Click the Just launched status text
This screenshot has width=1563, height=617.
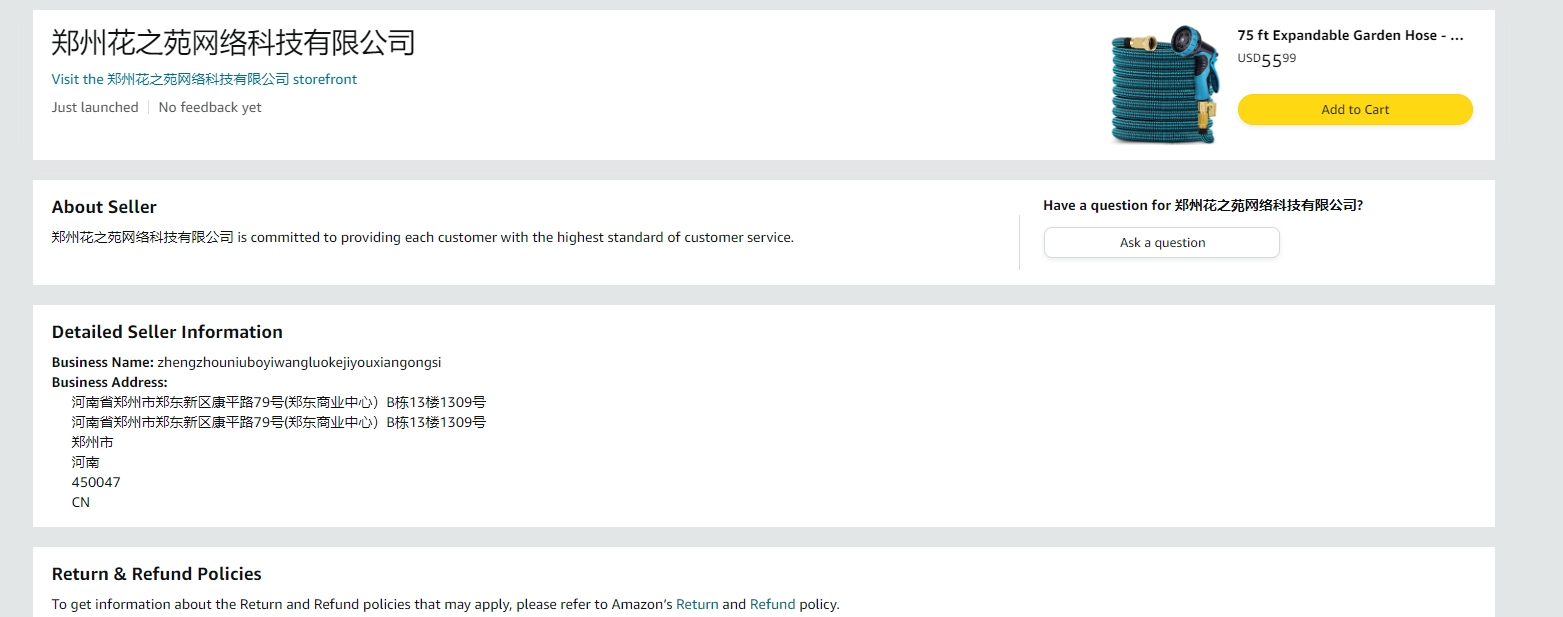(95, 107)
